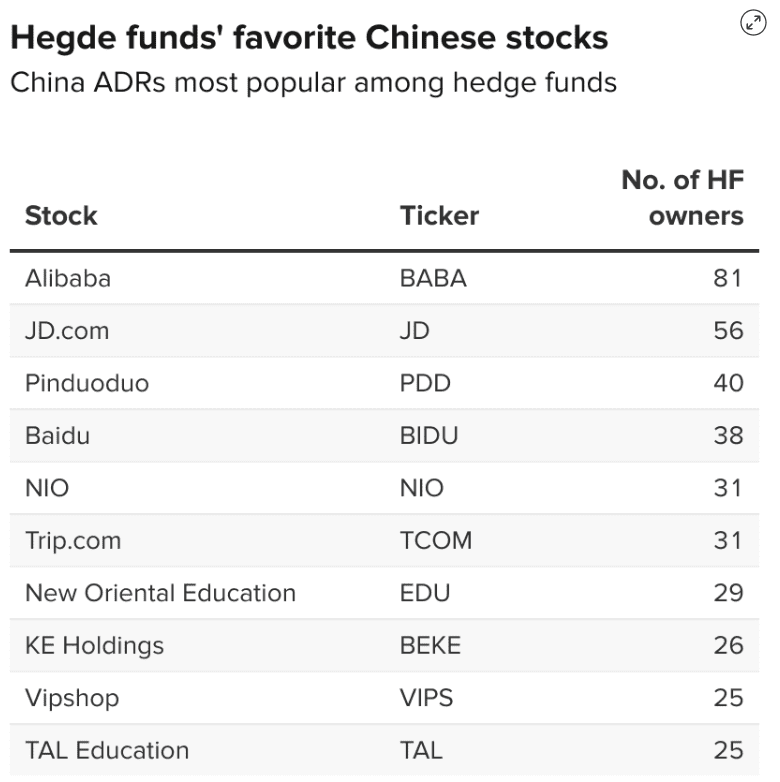Select the KE Holdings stock name

pos(94,646)
